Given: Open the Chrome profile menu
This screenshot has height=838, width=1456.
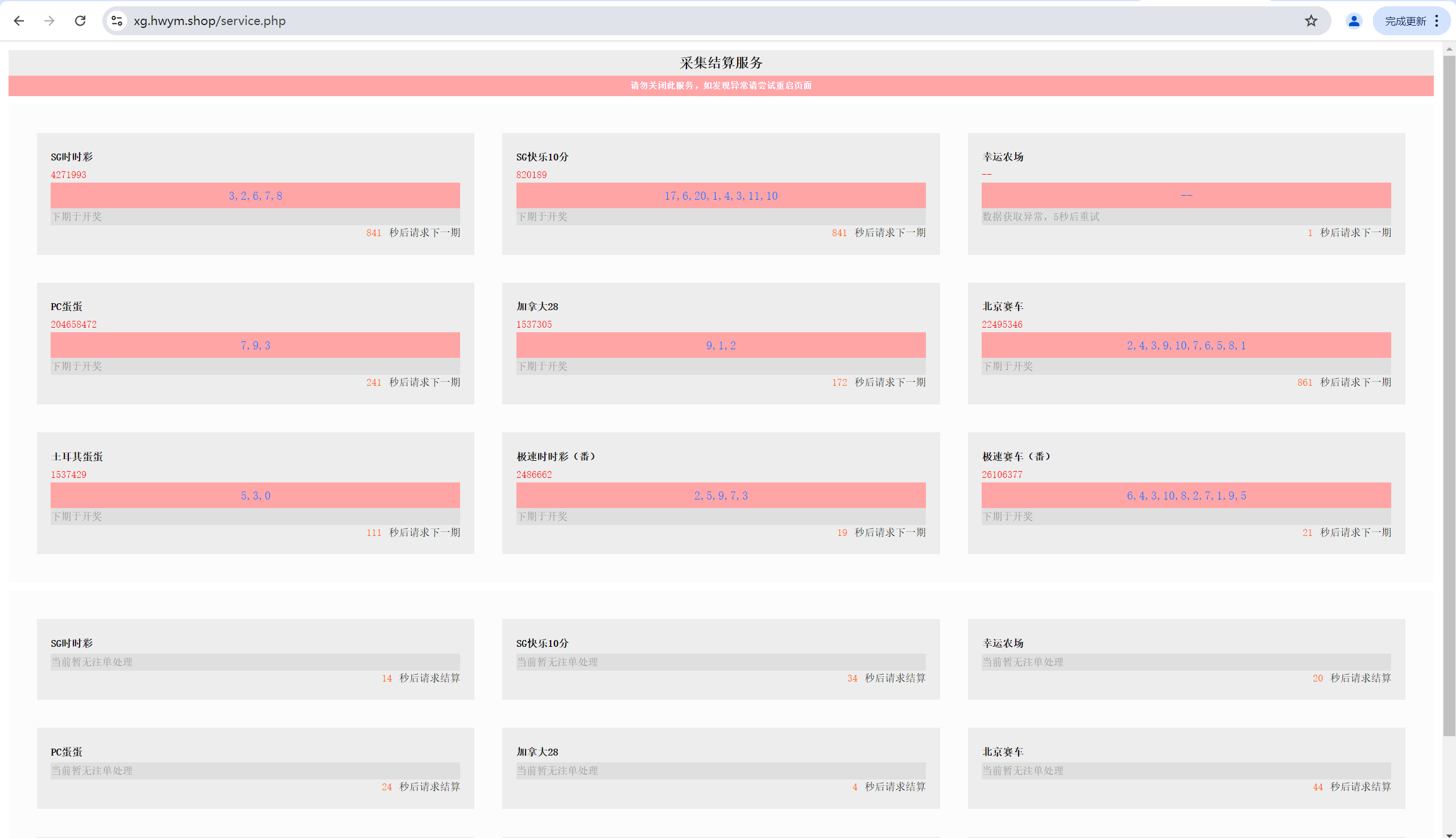Looking at the screenshot, I should 1354,21.
